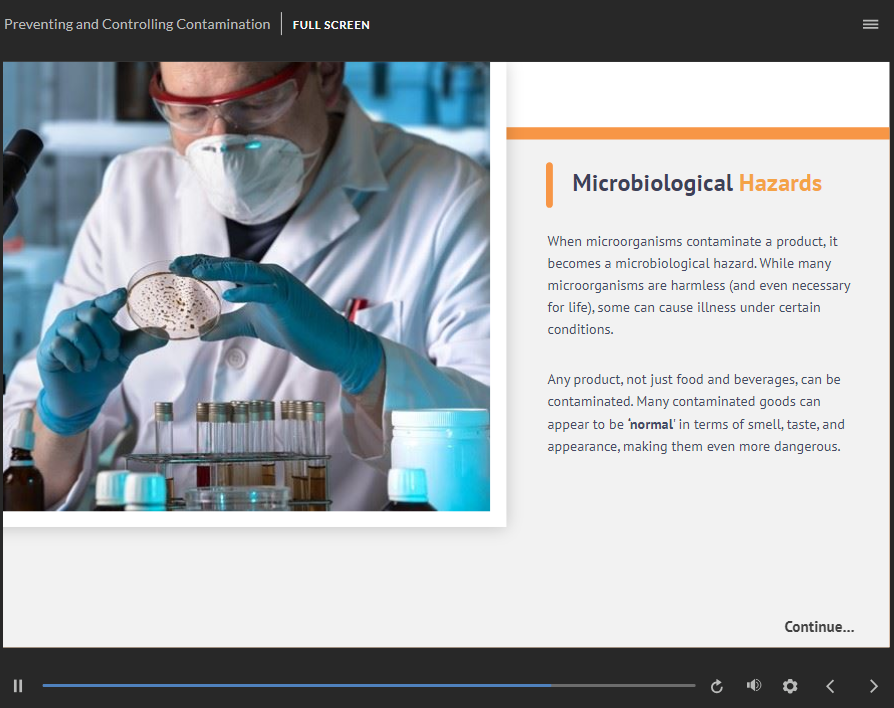Mute the audio volume icon
Screen dimensions: 894x708
754,685
